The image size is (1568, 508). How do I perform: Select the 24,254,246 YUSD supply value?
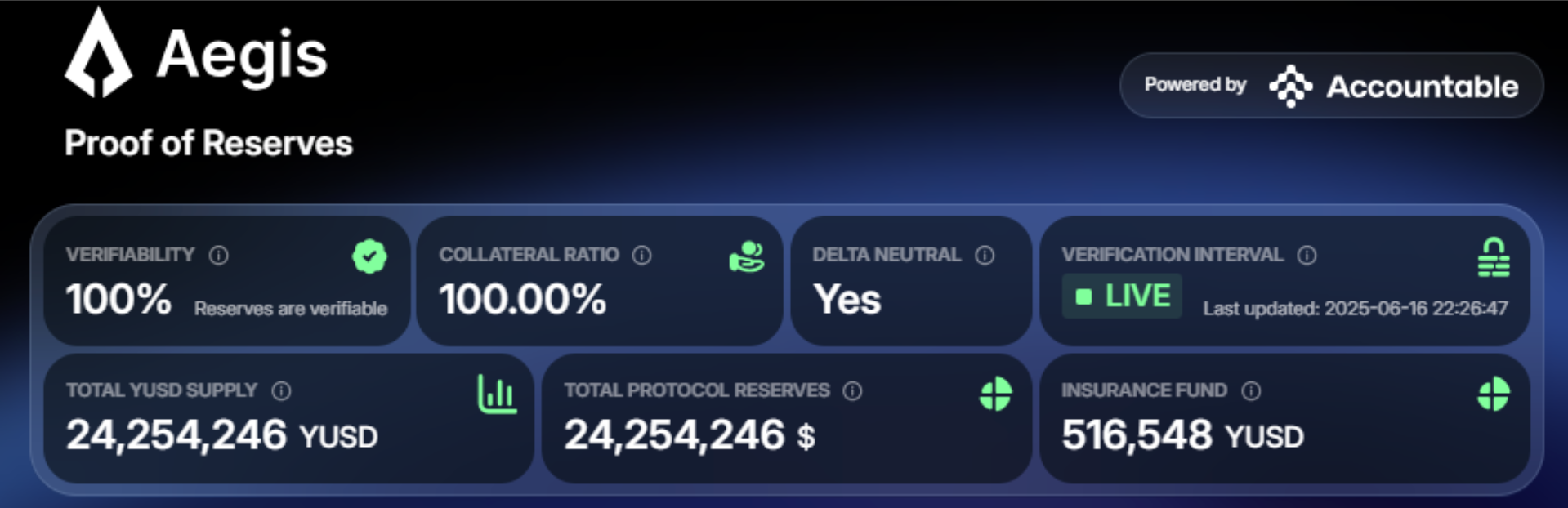[221, 434]
